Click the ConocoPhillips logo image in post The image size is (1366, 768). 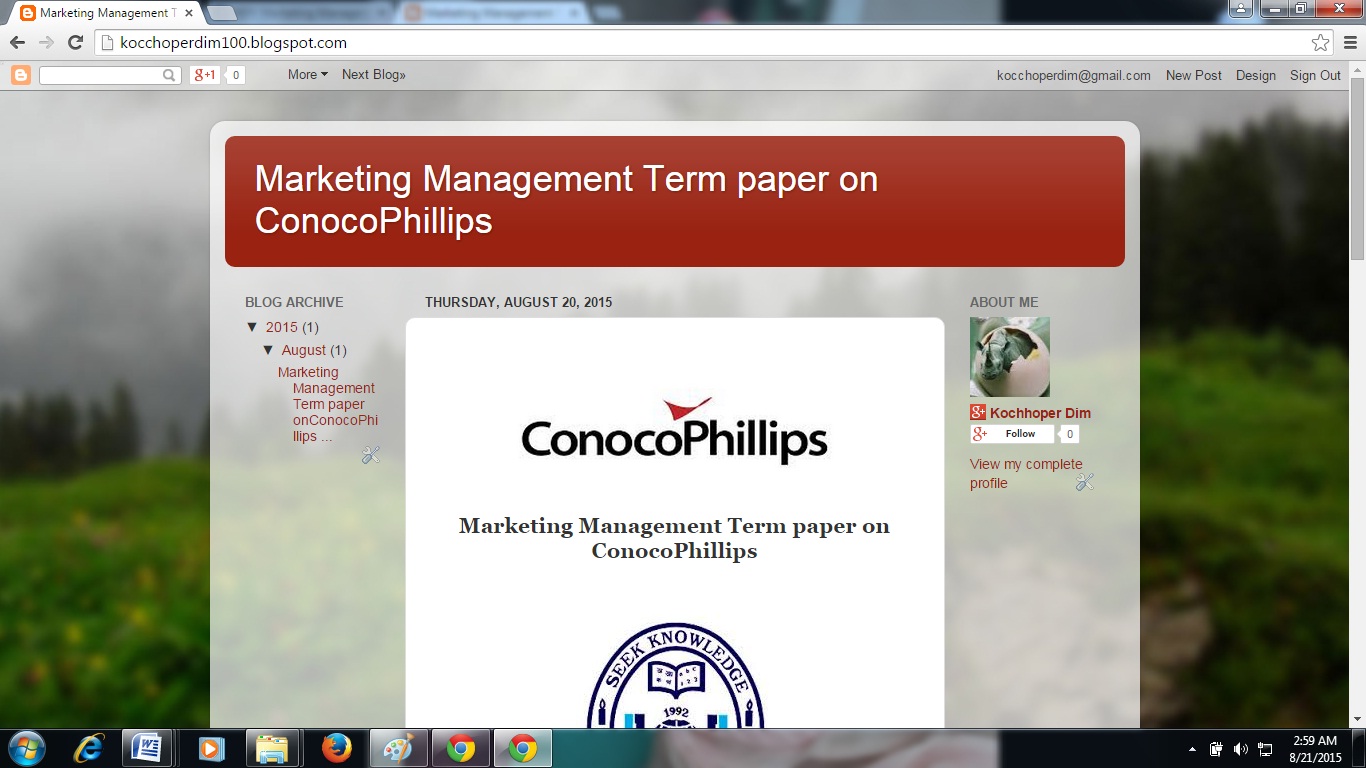[x=675, y=430]
